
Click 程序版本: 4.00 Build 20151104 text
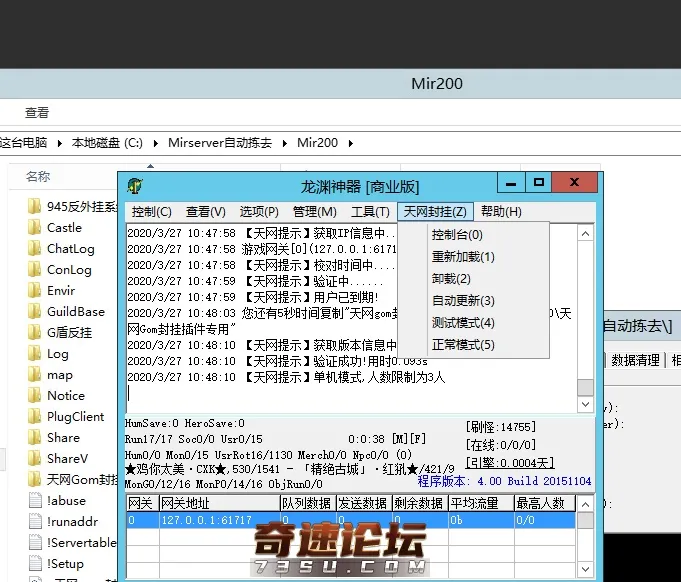click(x=504, y=481)
